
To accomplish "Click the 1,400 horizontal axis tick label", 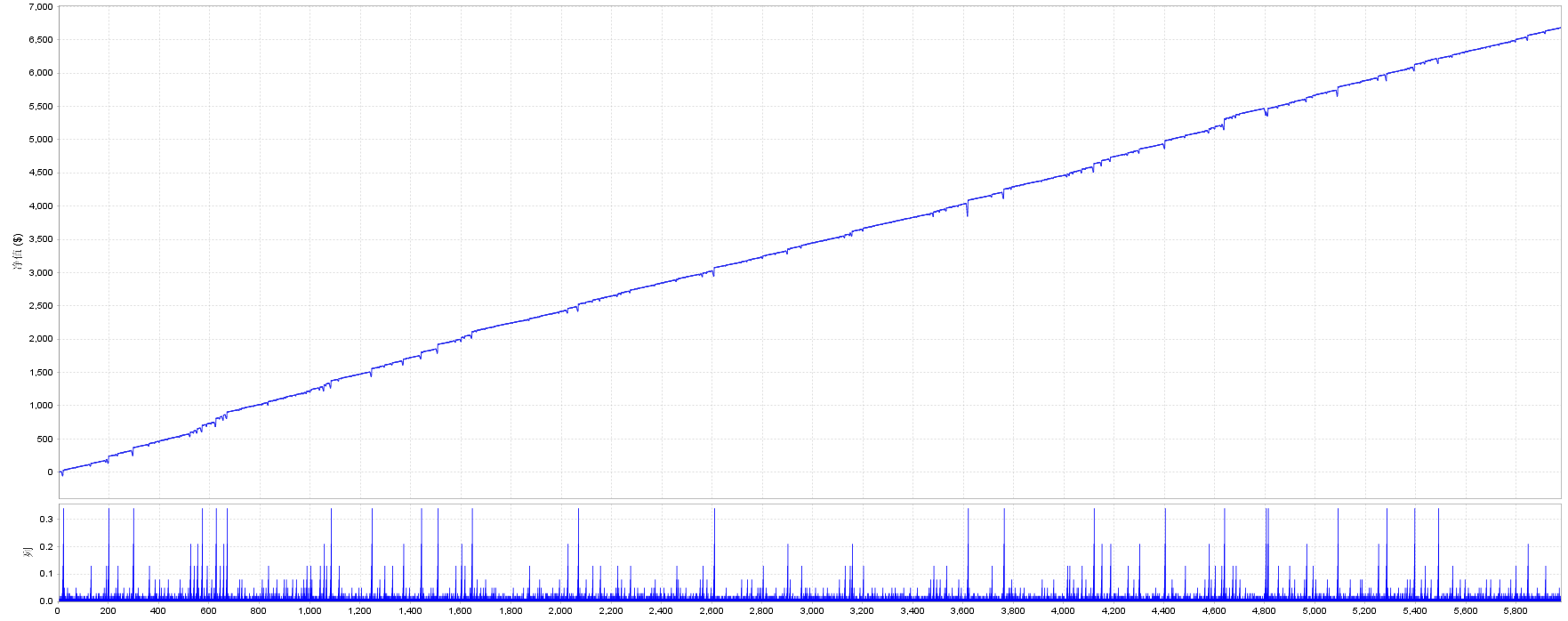I will 410,611.
